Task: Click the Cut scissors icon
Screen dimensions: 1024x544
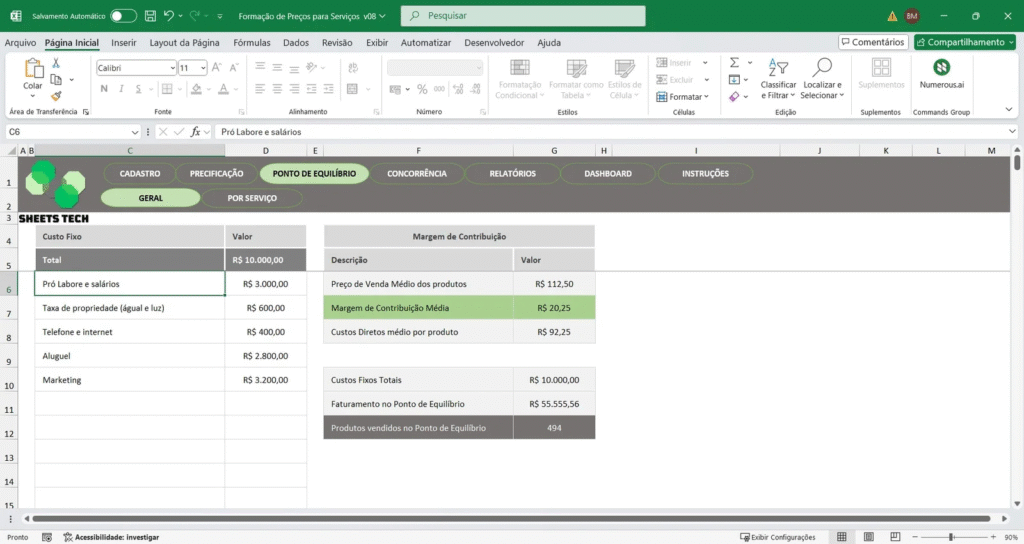Action: click(x=56, y=62)
